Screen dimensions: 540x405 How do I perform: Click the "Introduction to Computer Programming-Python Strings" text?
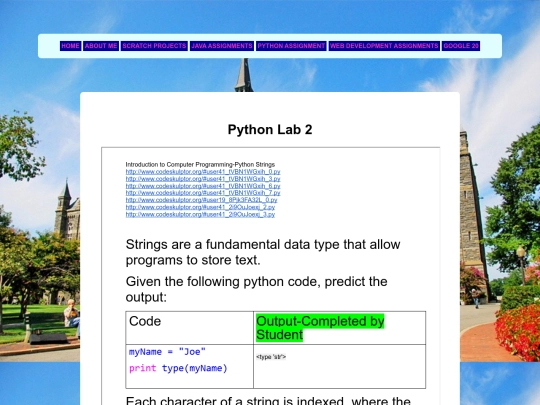point(200,165)
